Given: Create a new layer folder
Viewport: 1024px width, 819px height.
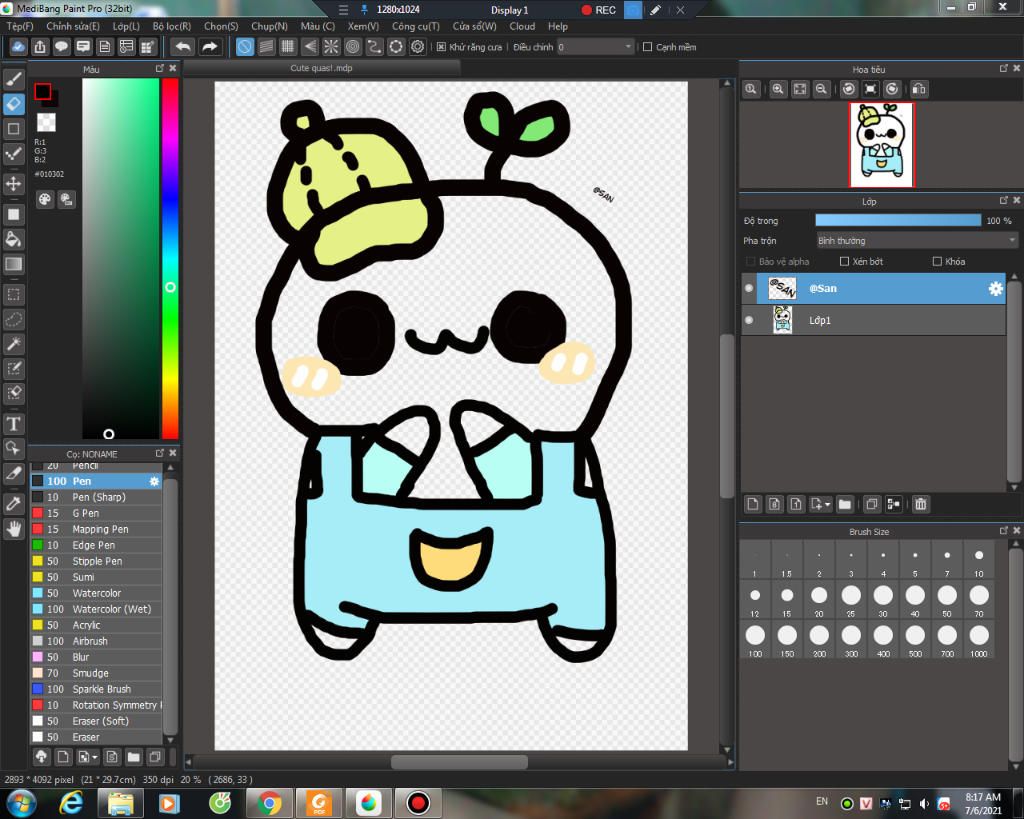Looking at the screenshot, I should click(845, 504).
